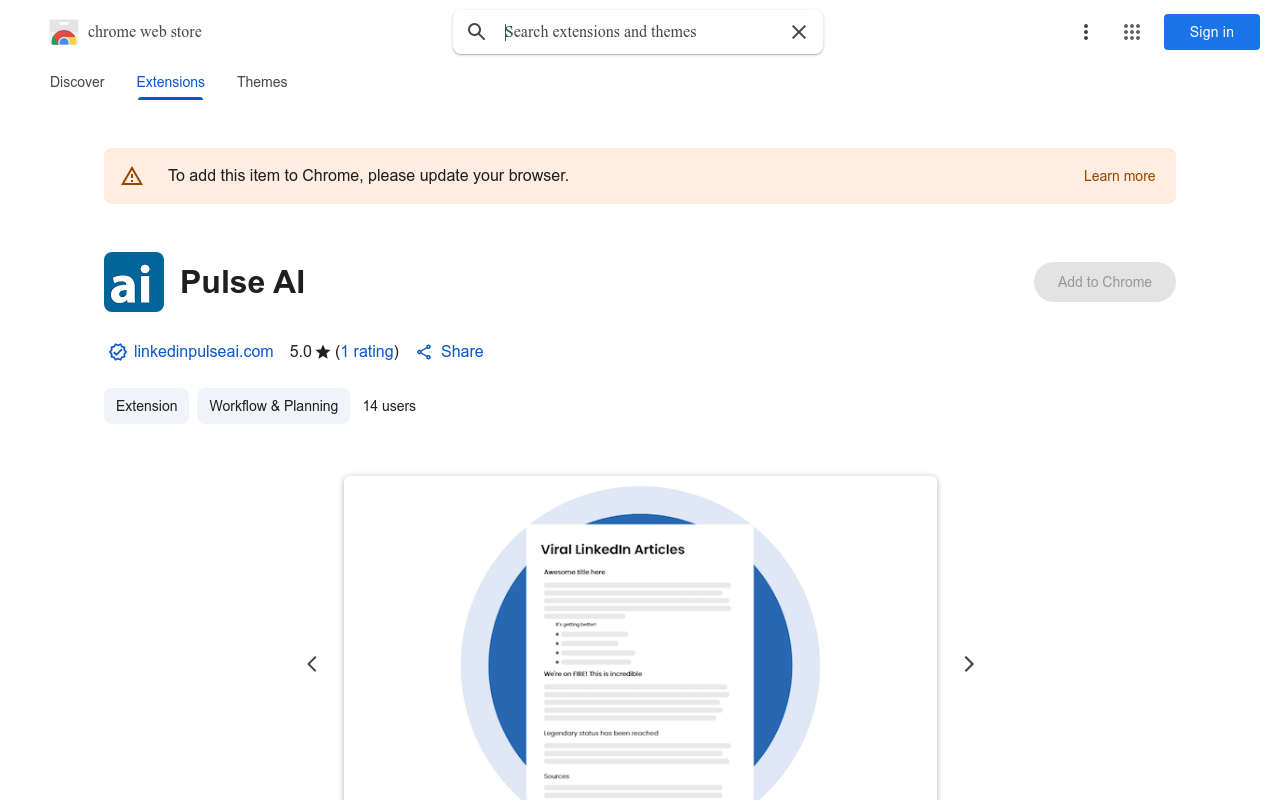Select the Extensions tab
Image resolution: width=1280 pixels, height=800 pixels.
tap(171, 82)
